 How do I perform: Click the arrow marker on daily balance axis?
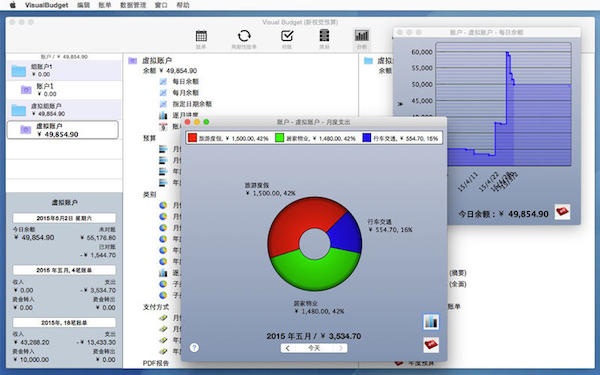coord(400,104)
